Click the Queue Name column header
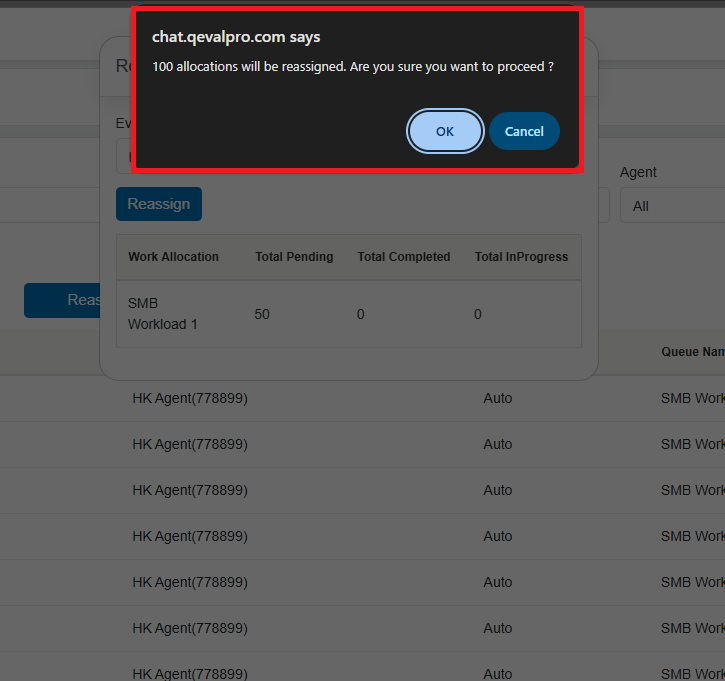 coord(692,352)
